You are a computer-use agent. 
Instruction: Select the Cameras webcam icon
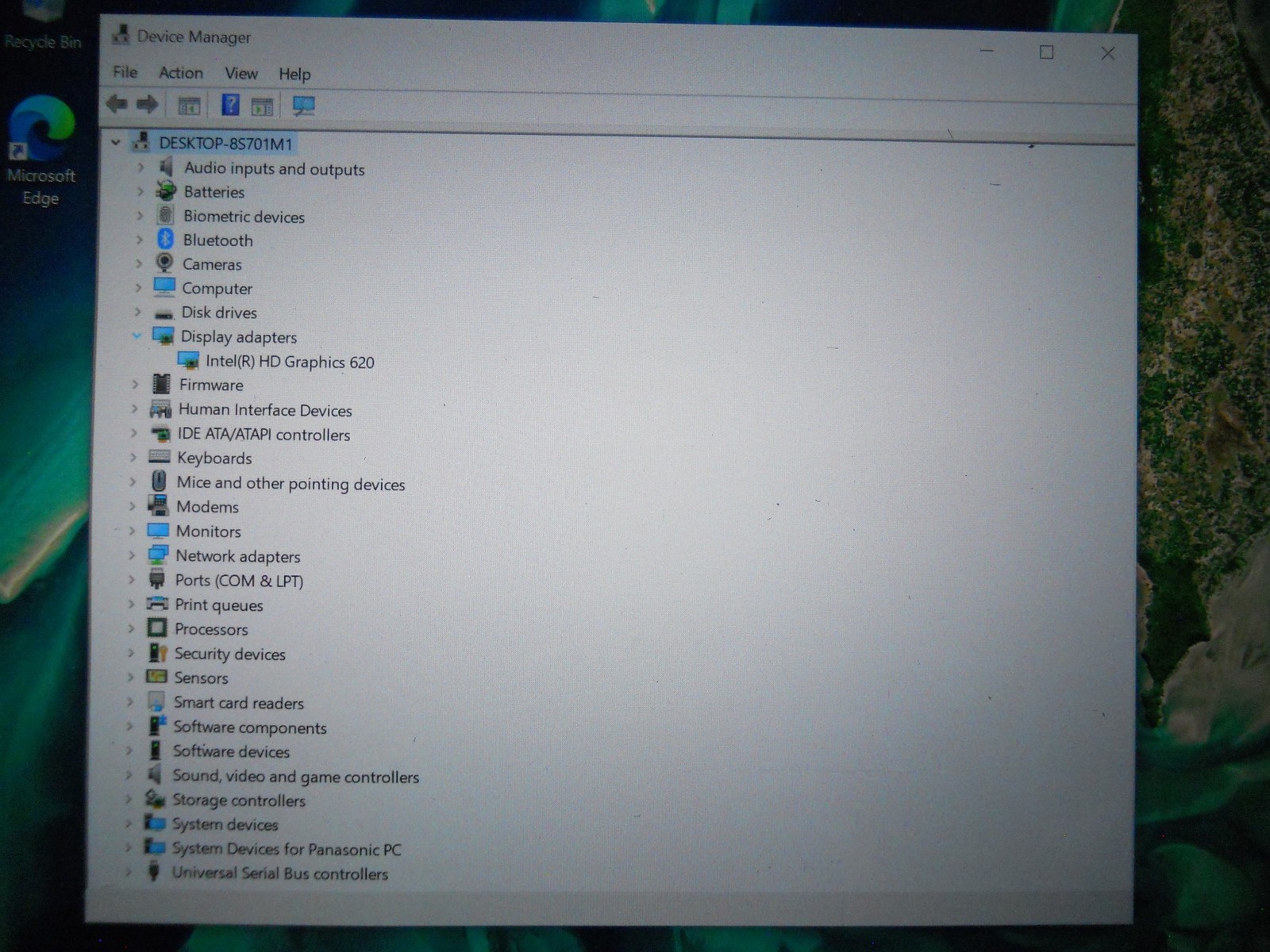pyautogui.click(x=164, y=263)
